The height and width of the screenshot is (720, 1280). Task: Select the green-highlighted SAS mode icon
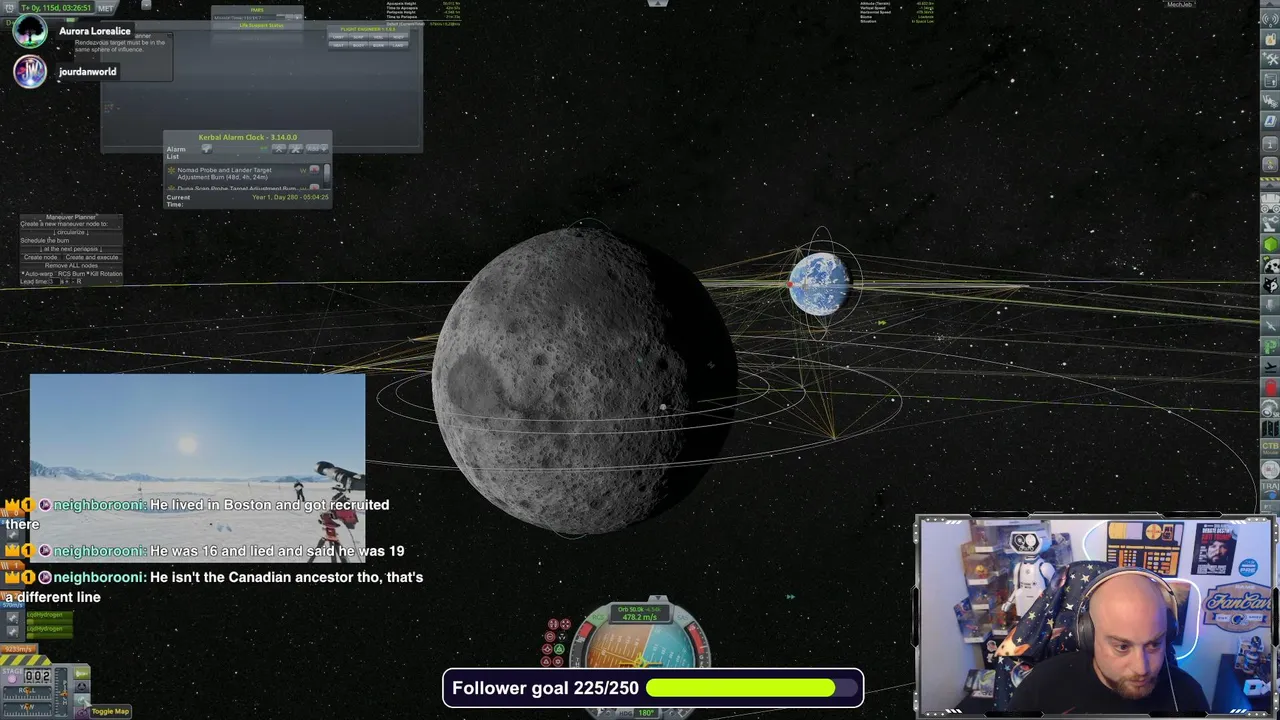(559, 649)
